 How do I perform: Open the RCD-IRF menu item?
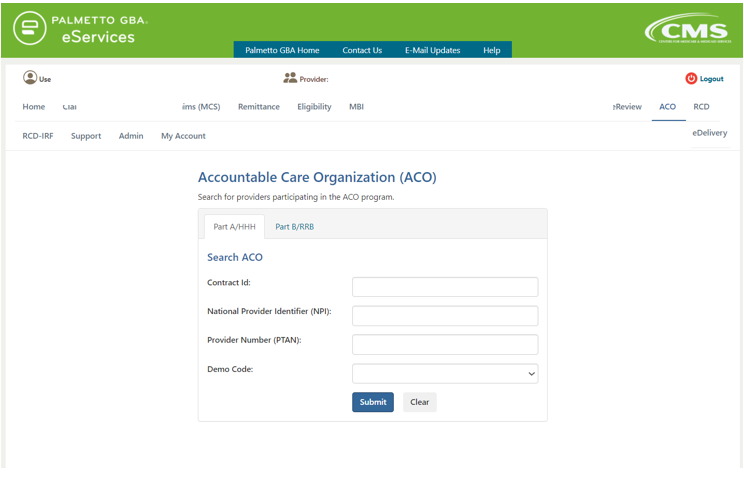(x=38, y=136)
